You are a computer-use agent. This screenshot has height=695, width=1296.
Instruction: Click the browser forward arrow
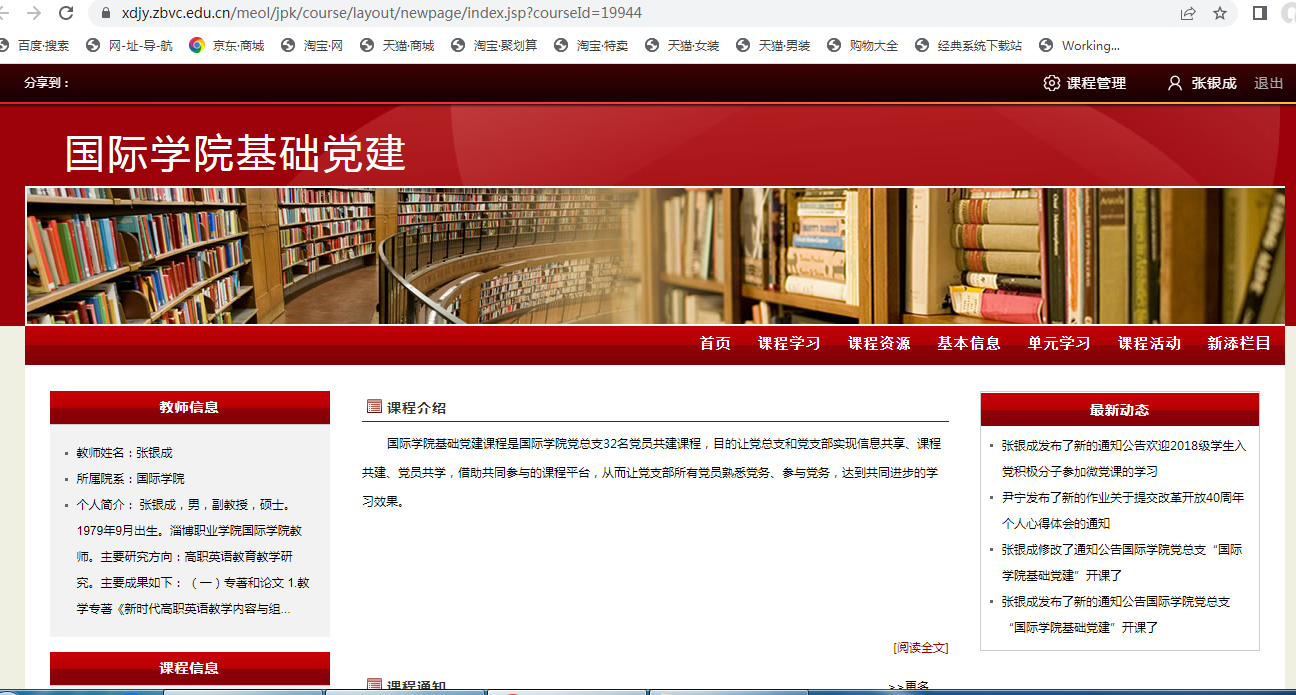[33, 13]
